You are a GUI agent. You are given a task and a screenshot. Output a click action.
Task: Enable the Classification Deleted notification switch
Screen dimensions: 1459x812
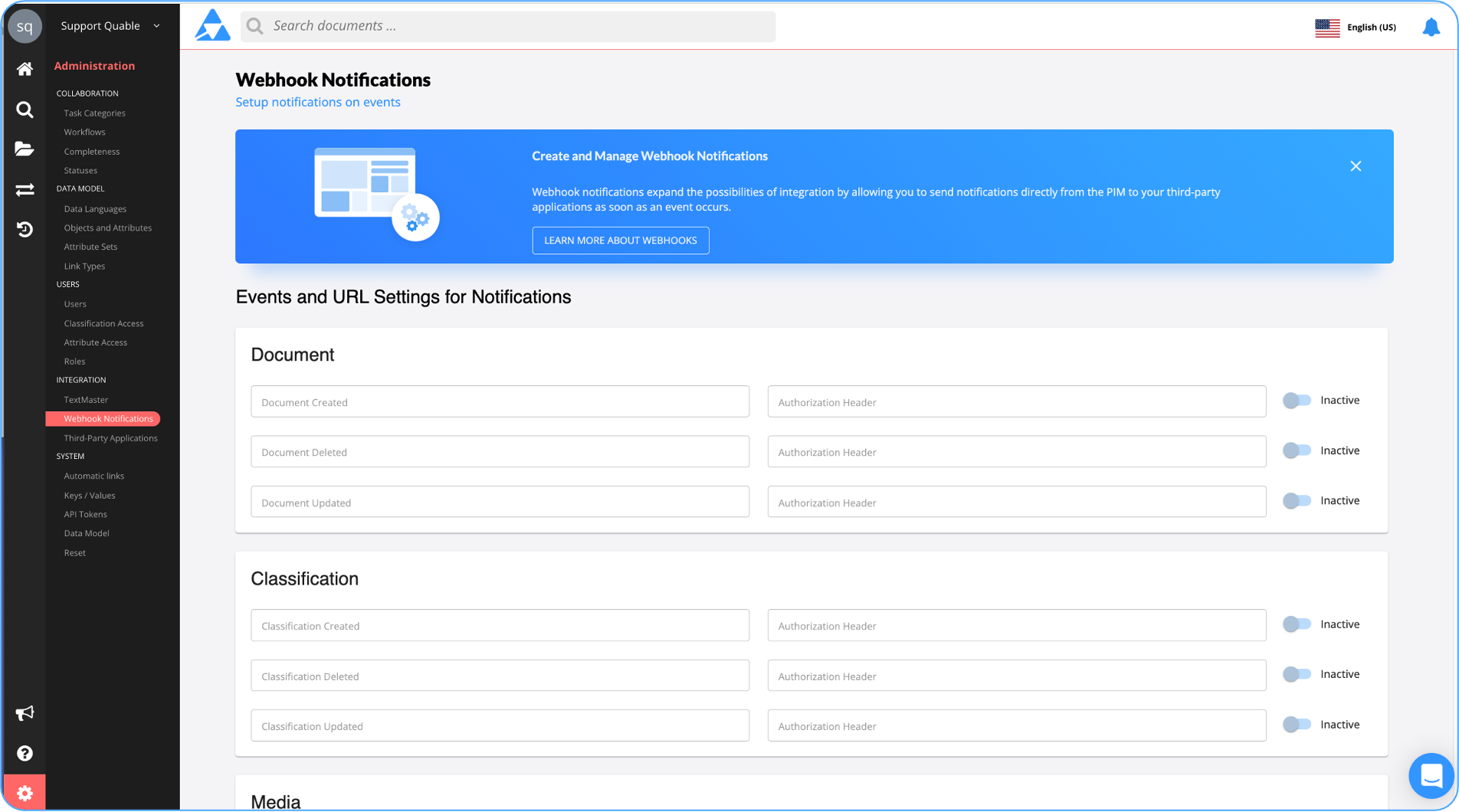[1297, 674]
